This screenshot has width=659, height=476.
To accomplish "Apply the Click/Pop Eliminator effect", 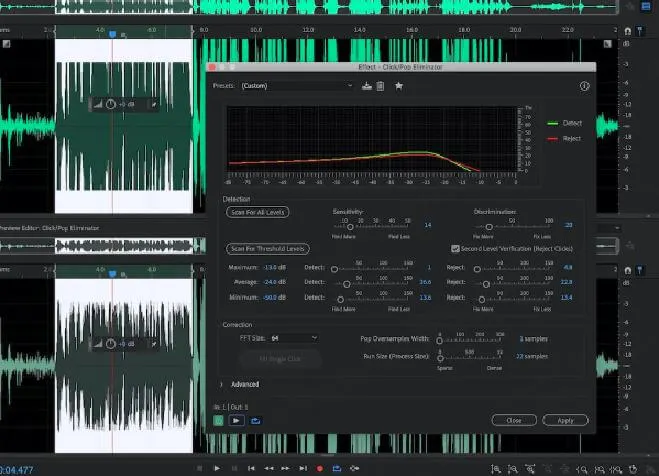I will (x=565, y=421).
